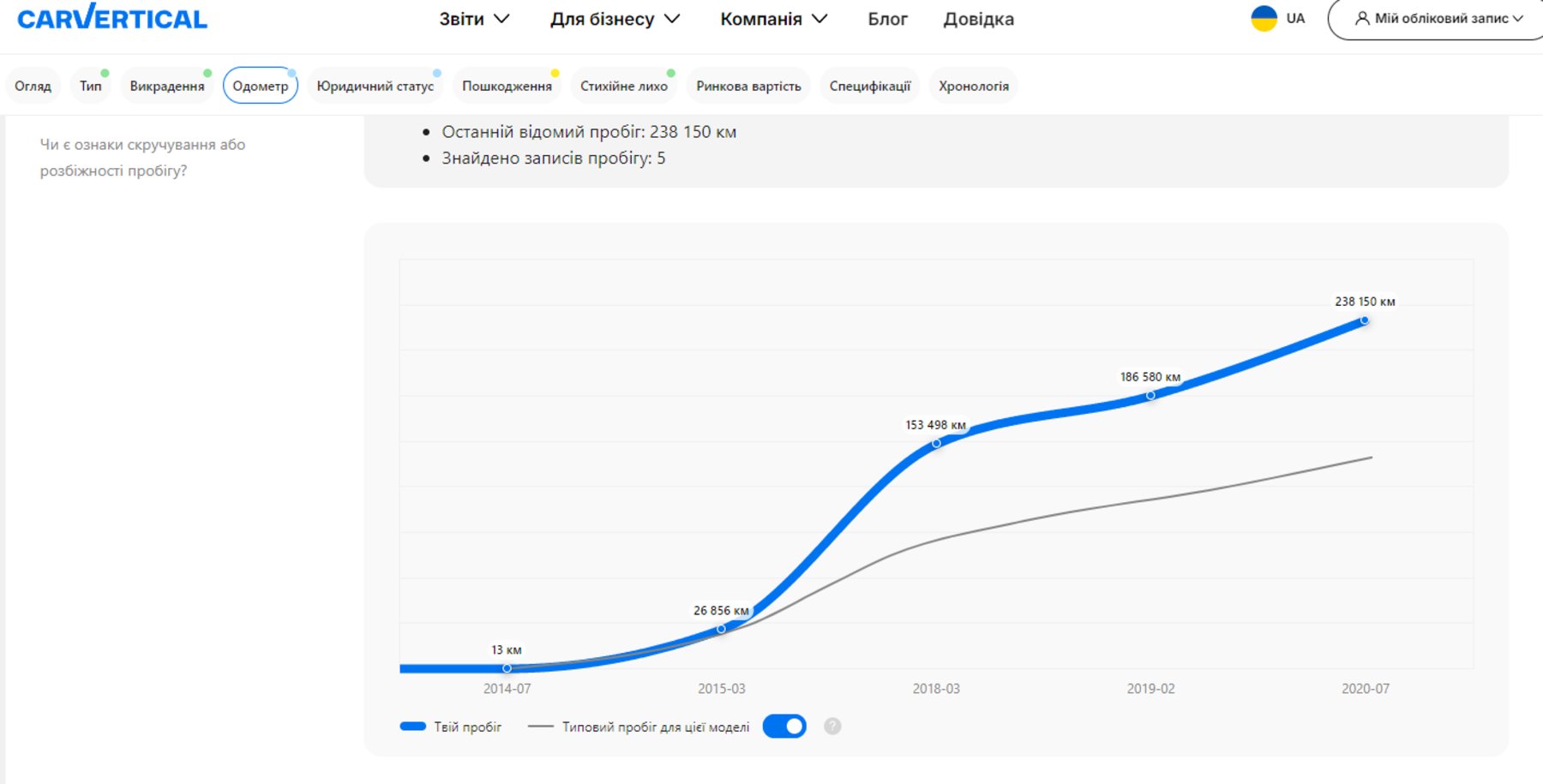
Task: Switch to 'Юридичний статус' tab
Action: pos(375,86)
